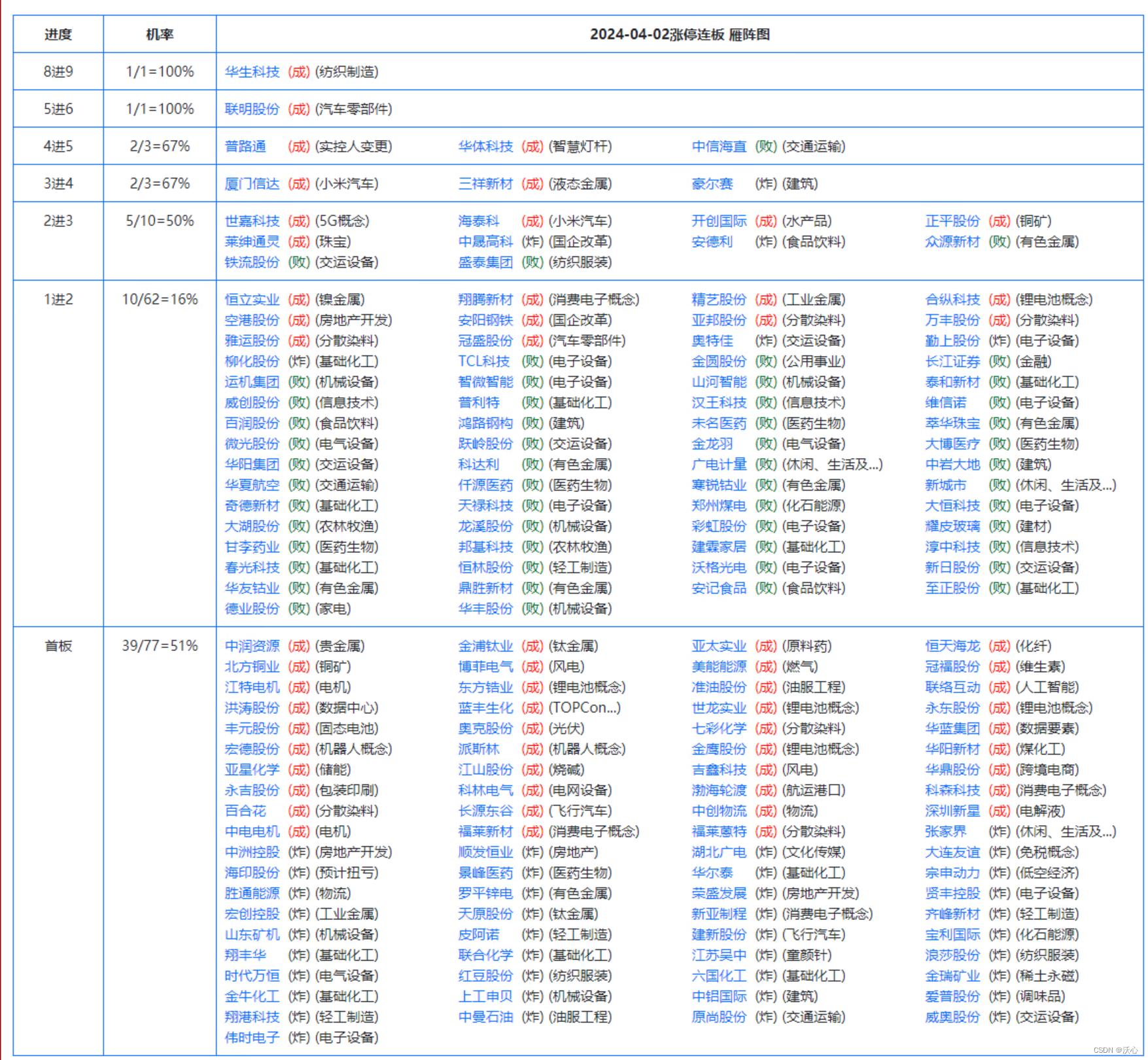The width and height of the screenshot is (1148, 1060).
Task: Click the 进度 column header
Action: (x=58, y=34)
